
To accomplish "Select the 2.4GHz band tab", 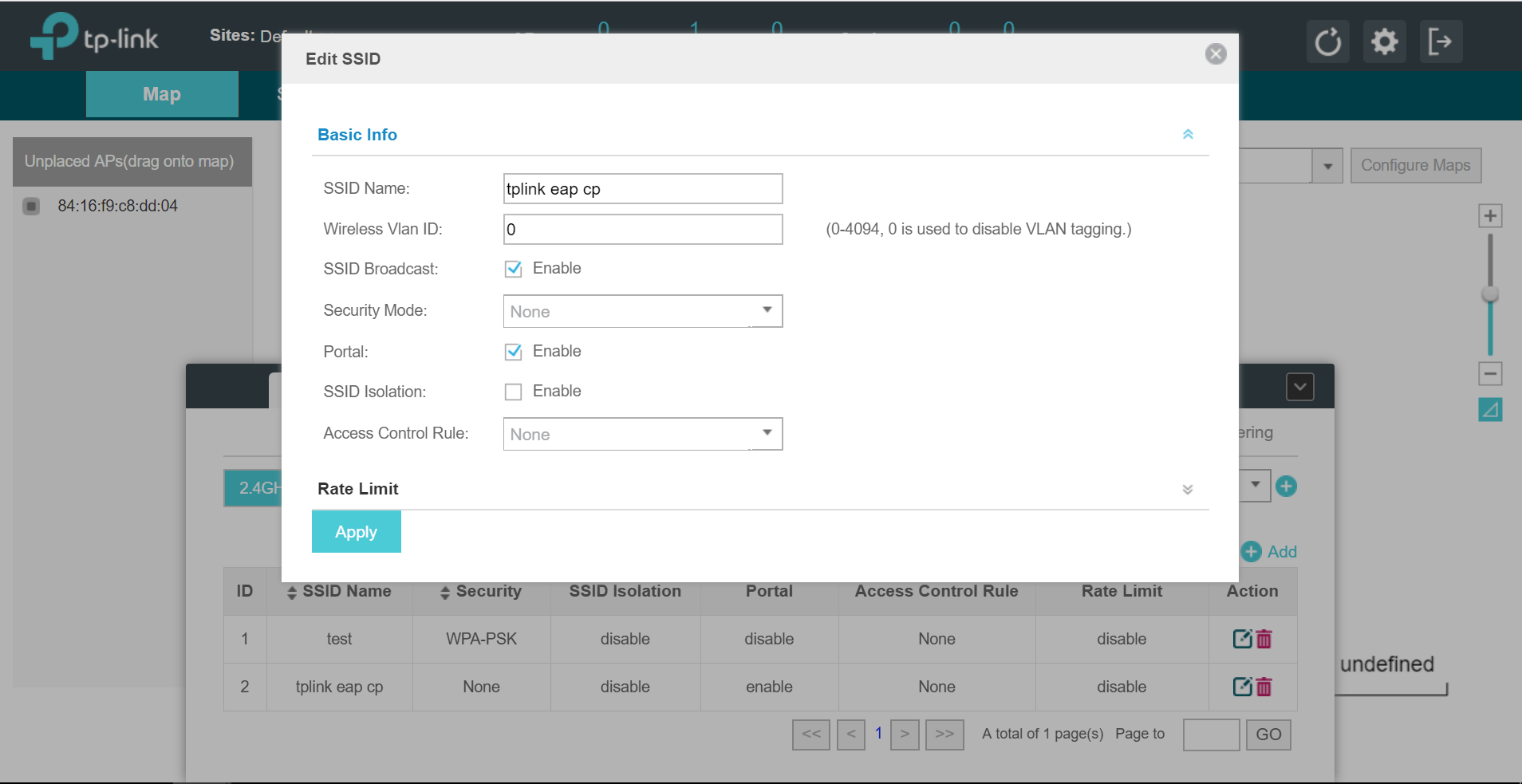I will coord(254,487).
